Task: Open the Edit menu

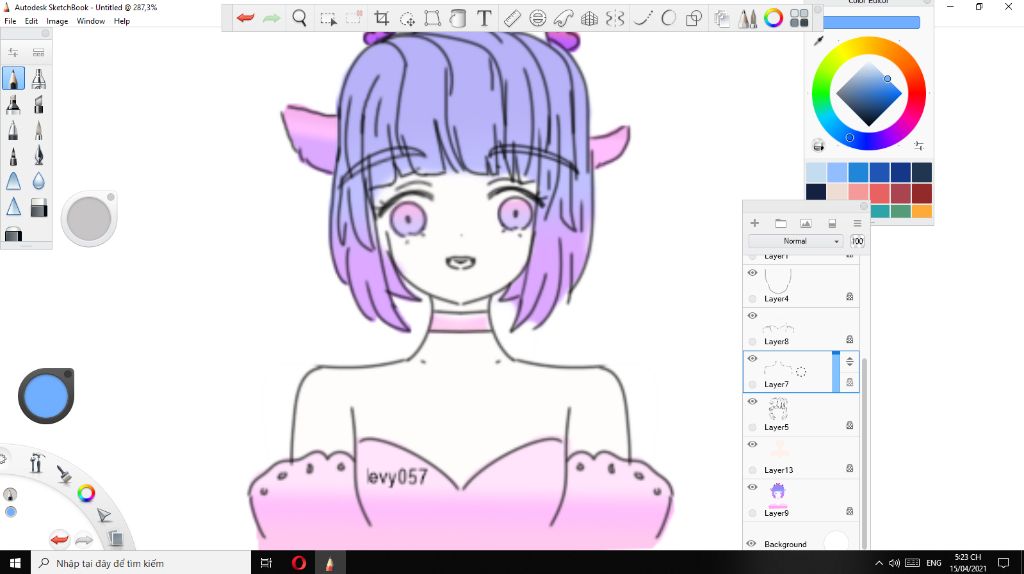Action: click(x=31, y=21)
